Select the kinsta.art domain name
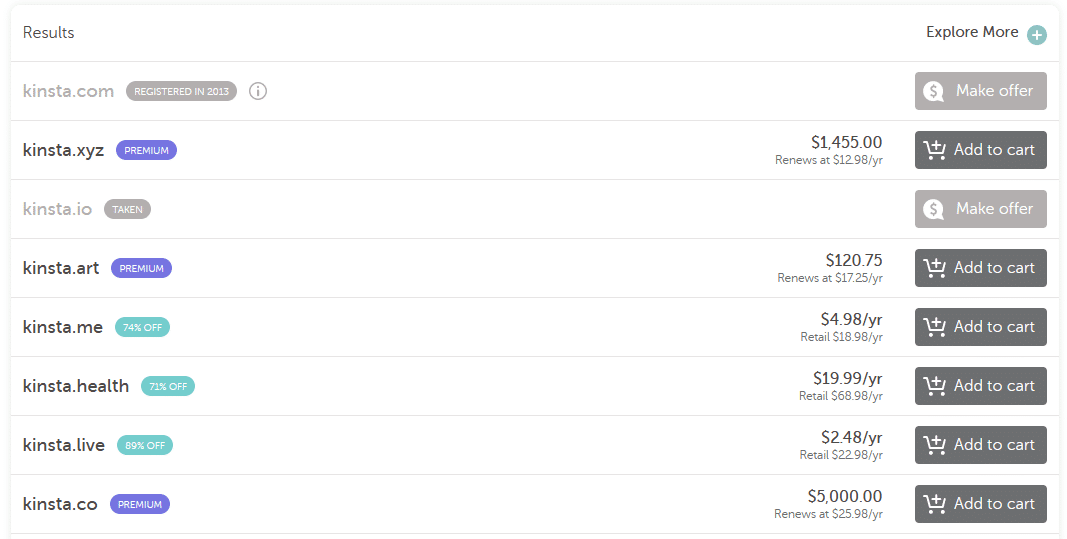Image resolution: width=1067 pixels, height=539 pixels. pos(61,268)
